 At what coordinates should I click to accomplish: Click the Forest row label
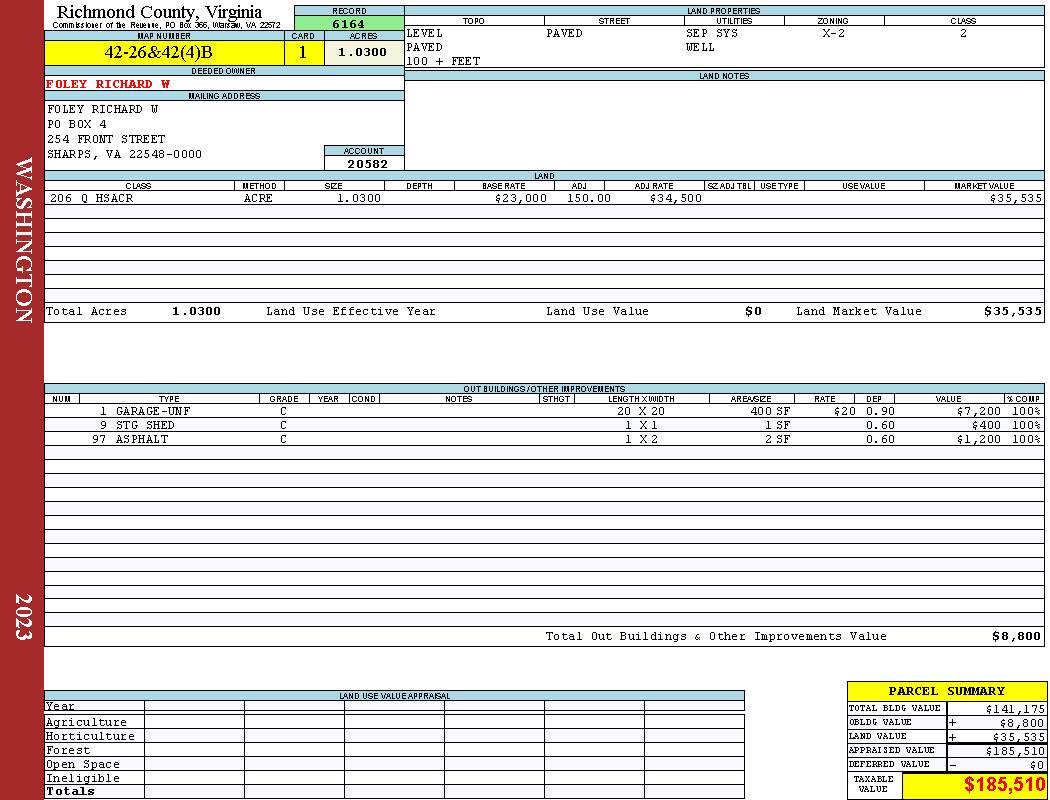(x=68, y=750)
